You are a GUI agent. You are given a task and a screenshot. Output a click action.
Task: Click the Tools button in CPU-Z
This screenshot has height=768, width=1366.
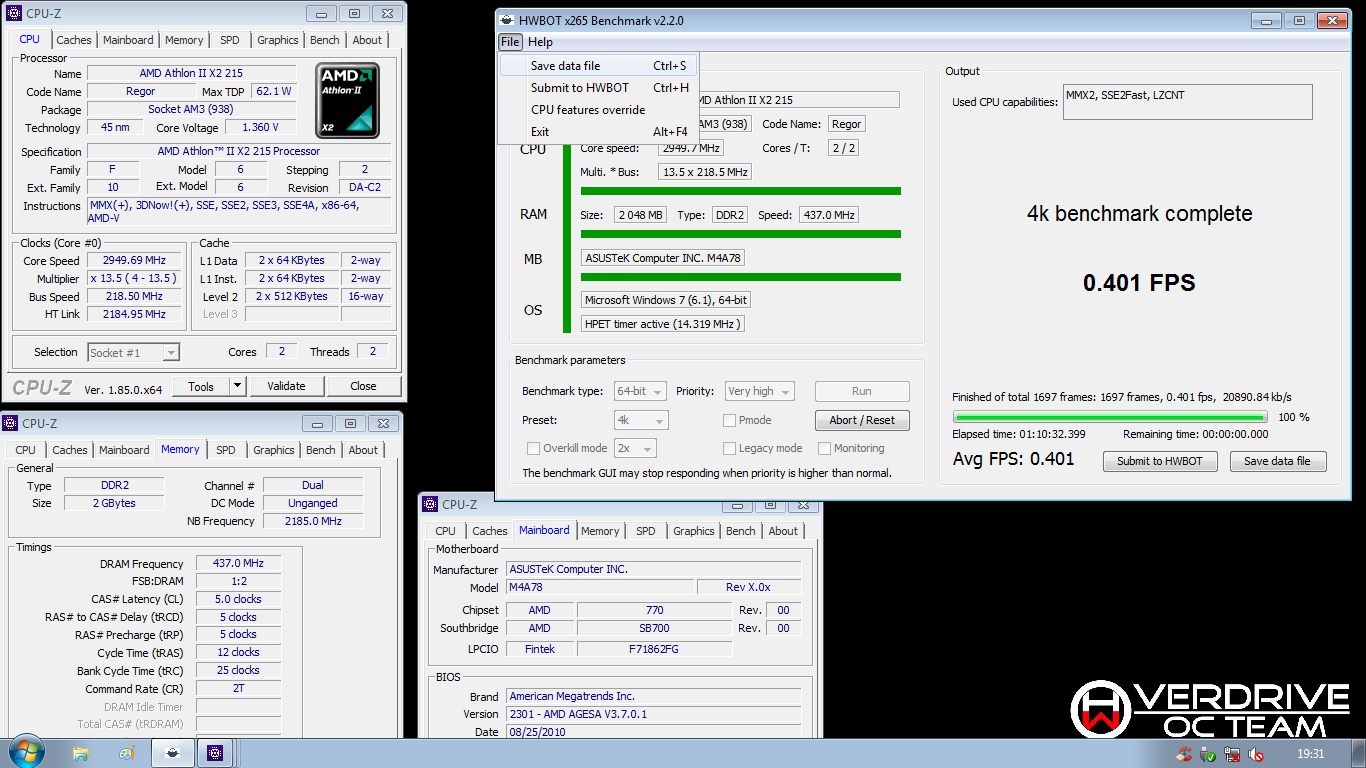coord(201,386)
